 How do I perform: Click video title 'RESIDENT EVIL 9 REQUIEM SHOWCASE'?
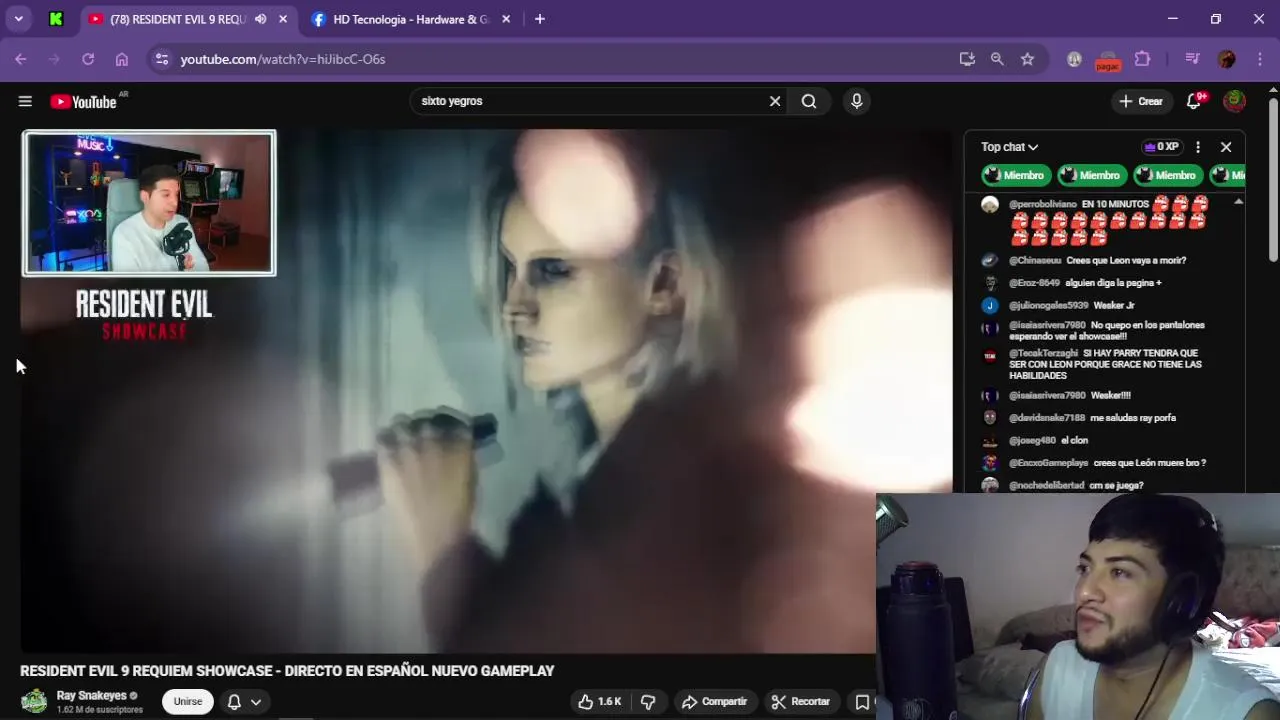(x=287, y=671)
